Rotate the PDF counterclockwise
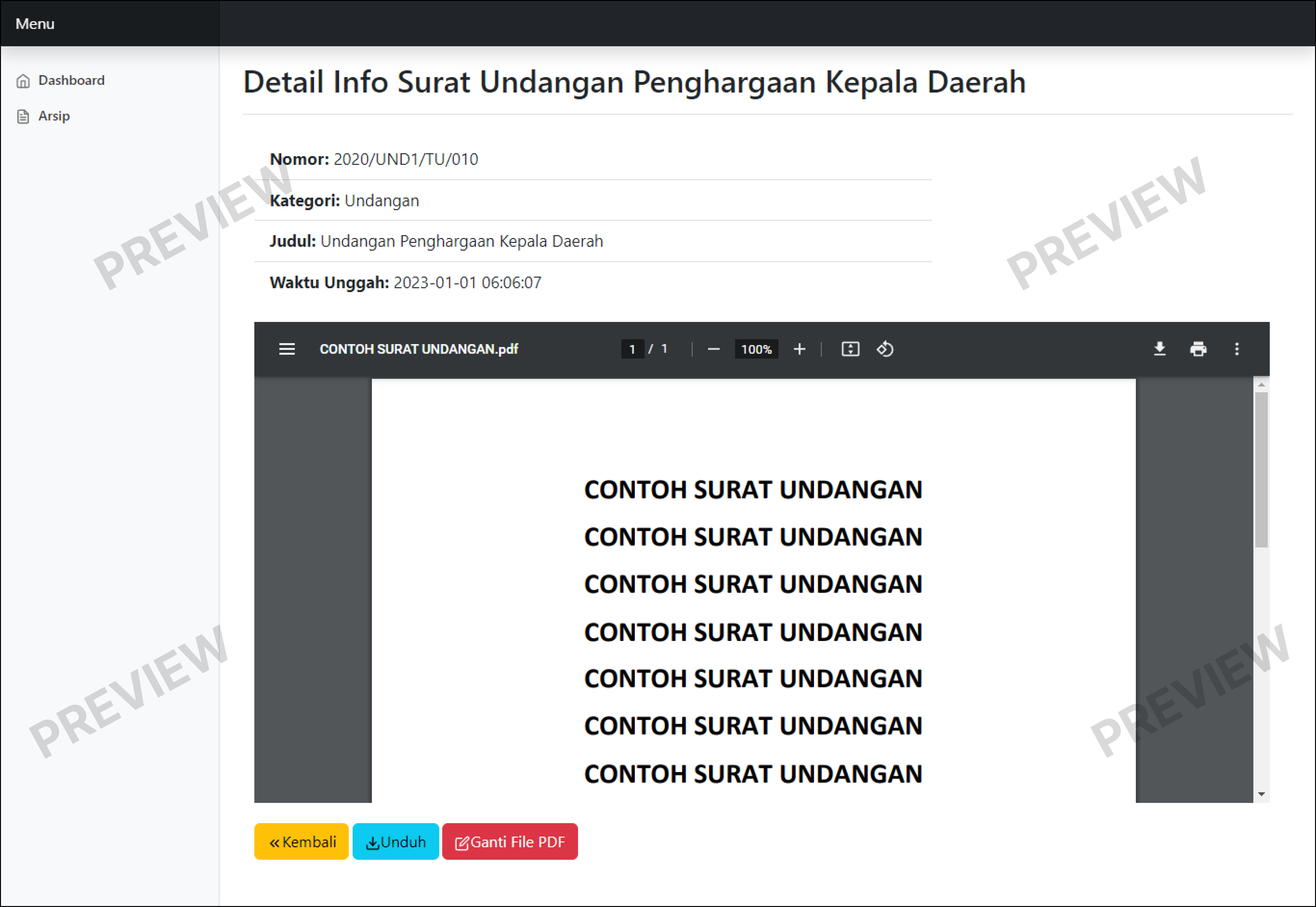 click(885, 349)
